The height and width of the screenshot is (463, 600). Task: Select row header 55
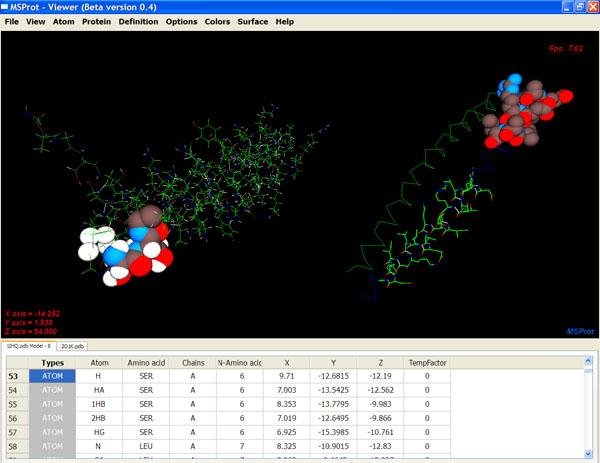point(18,404)
